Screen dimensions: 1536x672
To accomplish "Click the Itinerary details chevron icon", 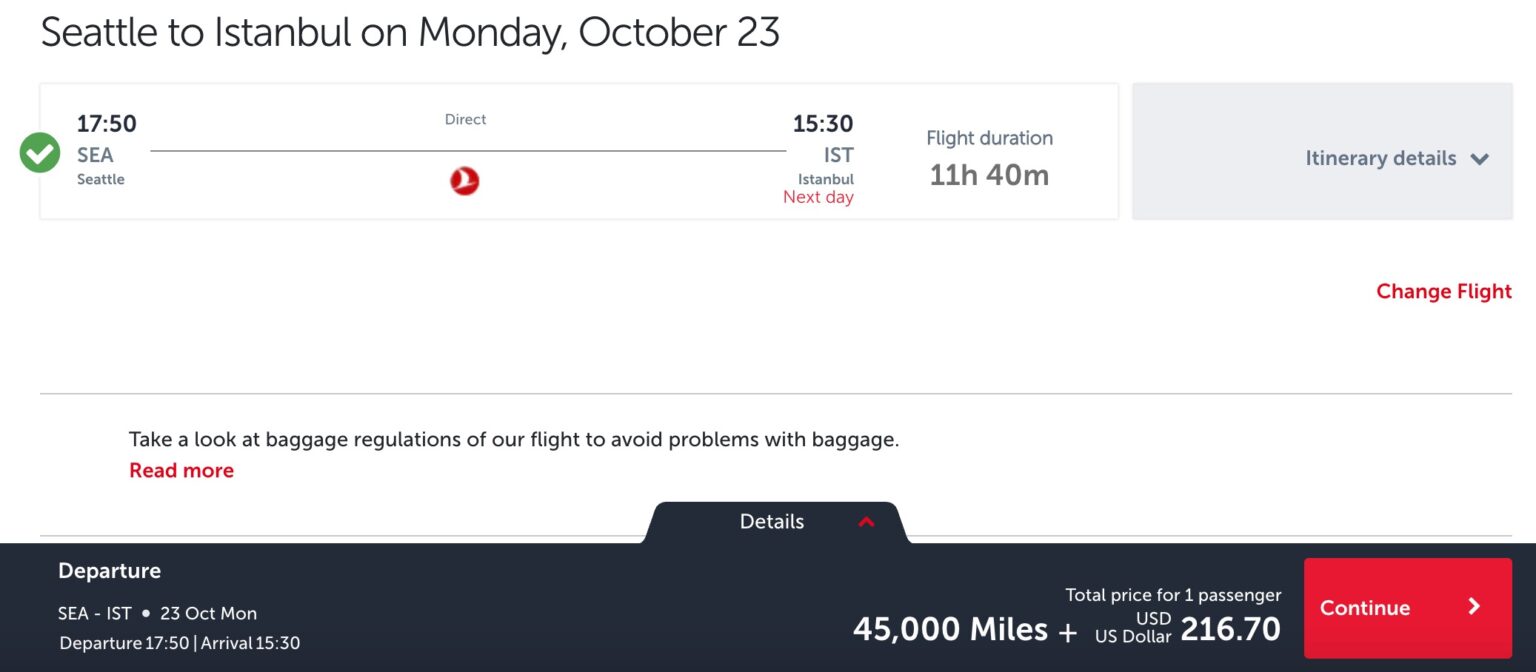I will click(1481, 159).
